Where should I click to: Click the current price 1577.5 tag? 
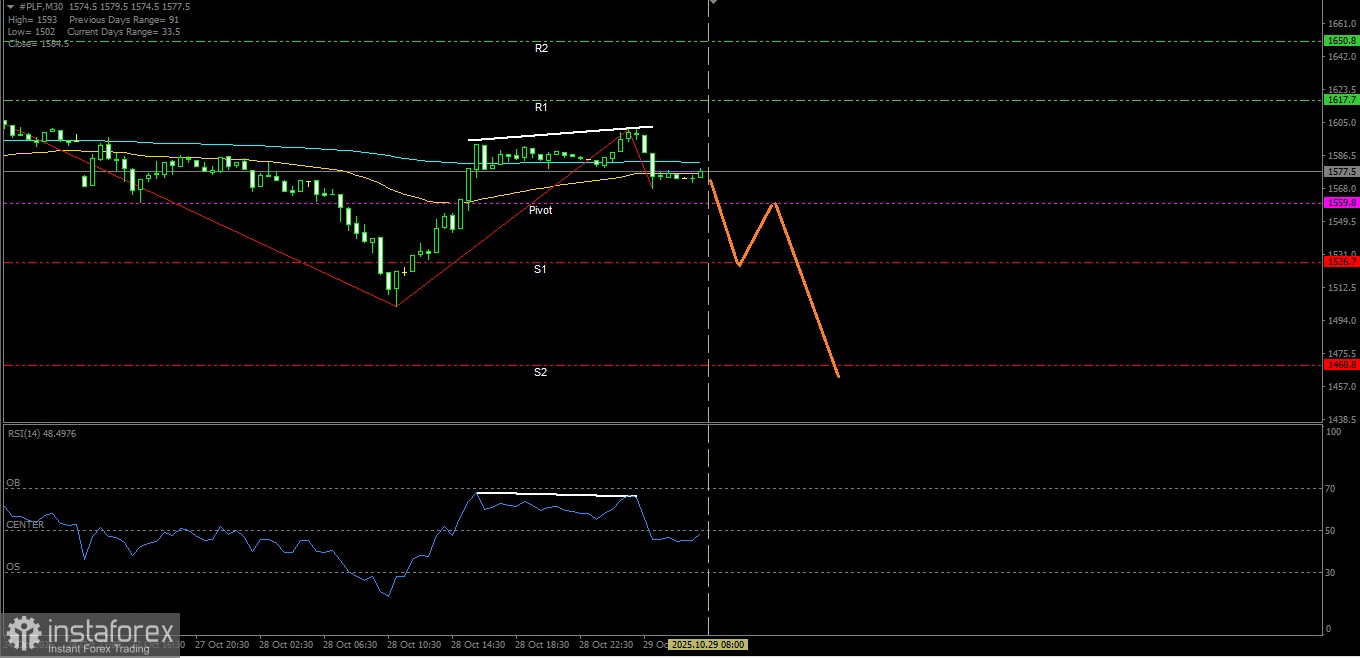tap(1340, 172)
